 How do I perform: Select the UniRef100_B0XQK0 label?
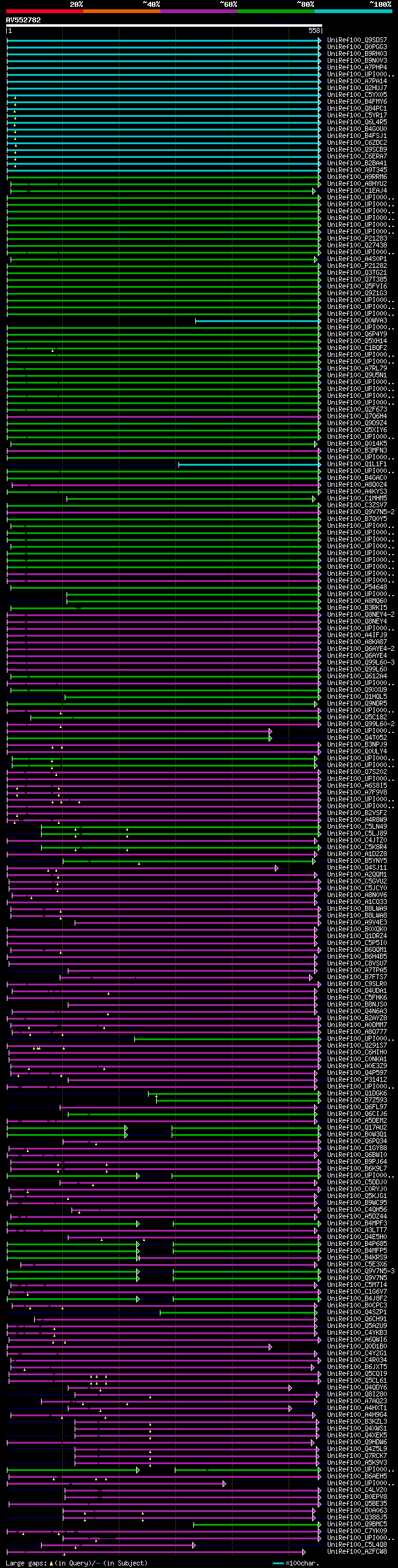[357, 929]
